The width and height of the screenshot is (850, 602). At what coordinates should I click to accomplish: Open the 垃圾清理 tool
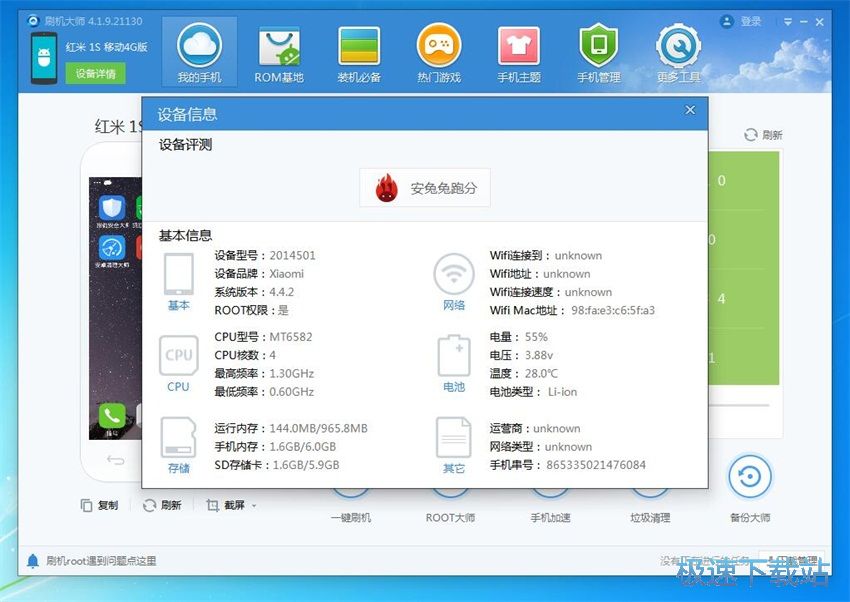[650, 517]
